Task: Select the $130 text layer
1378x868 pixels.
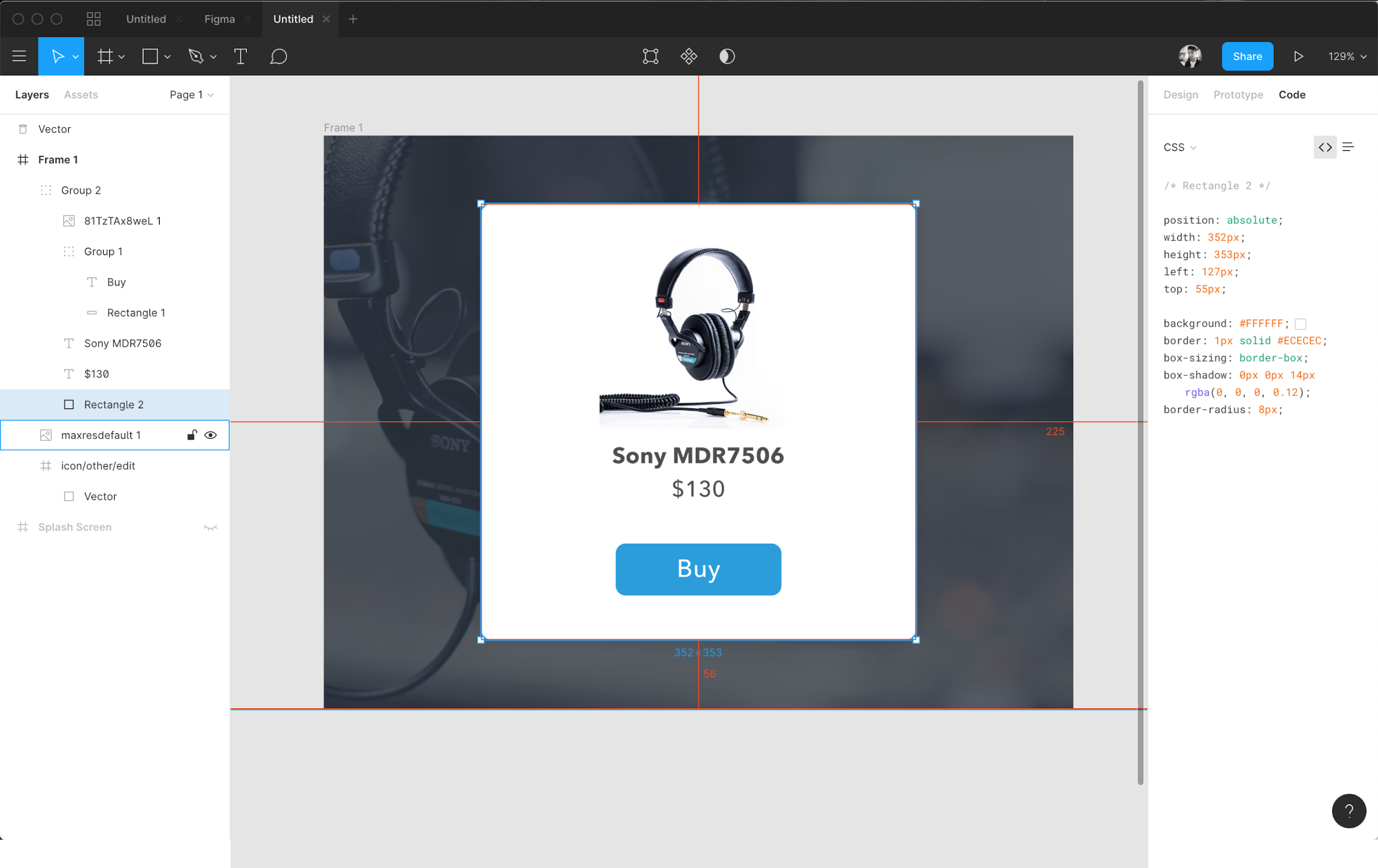Action: [115, 374]
